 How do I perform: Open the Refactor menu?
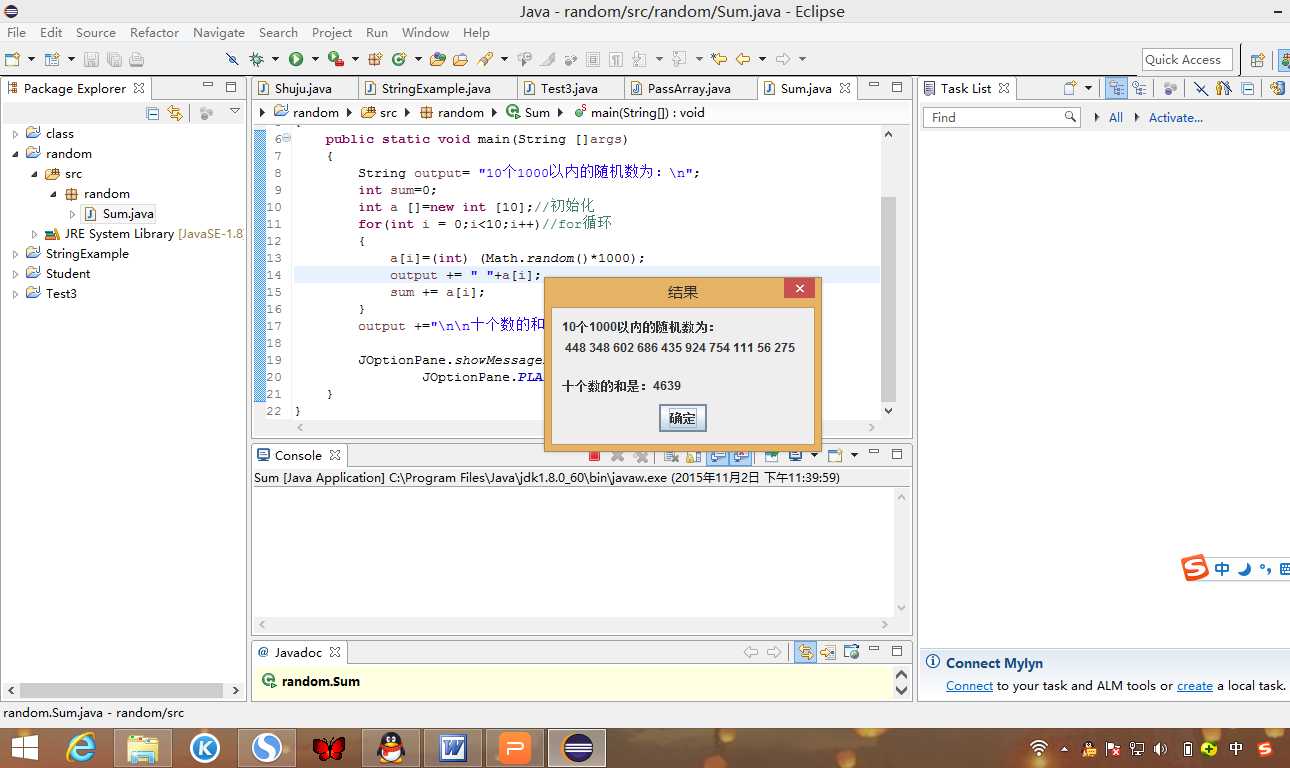[x=154, y=32]
